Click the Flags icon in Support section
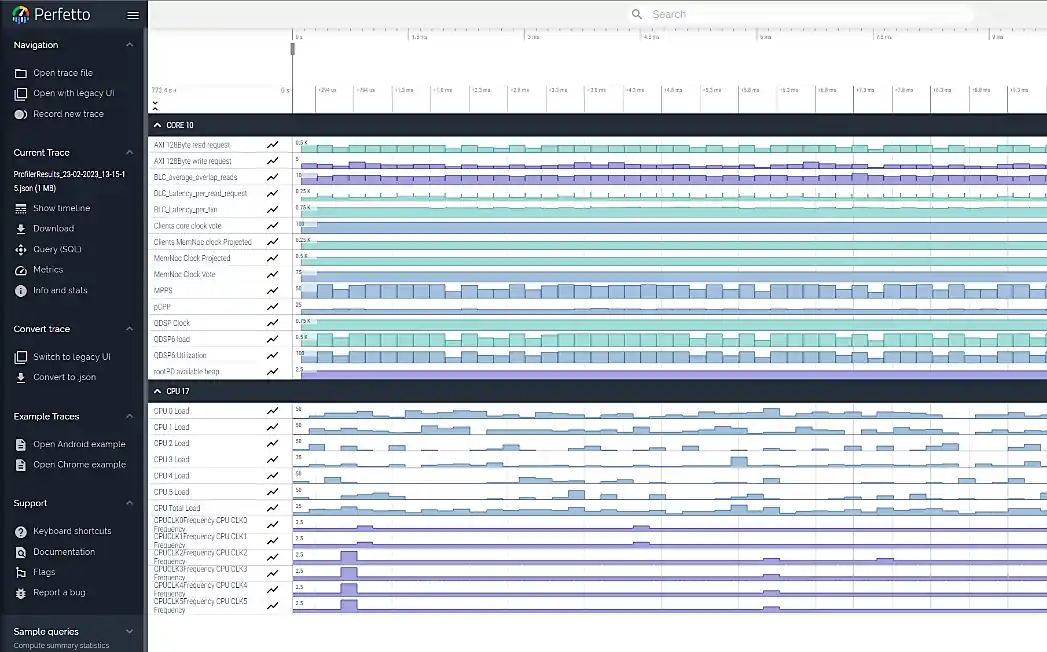The image size is (1047, 652). (19, 571)
